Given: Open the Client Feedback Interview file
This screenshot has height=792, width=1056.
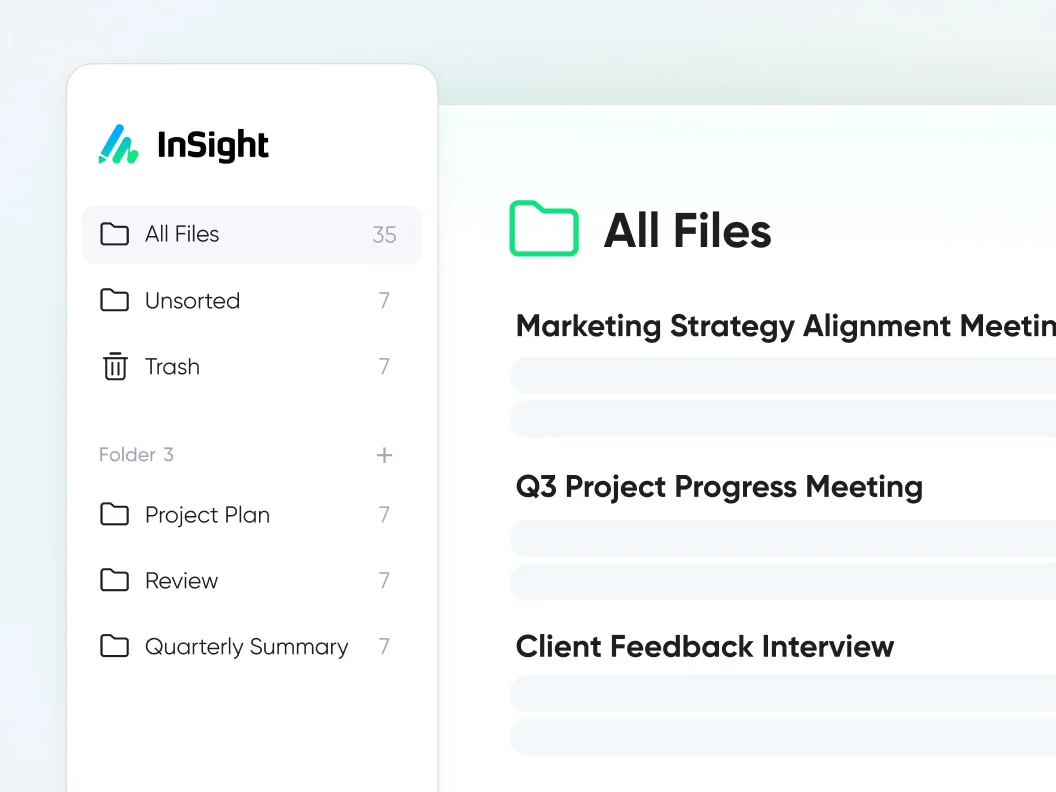Looking at the screenshot, I should pyautogui.click(x=705, y=646).
